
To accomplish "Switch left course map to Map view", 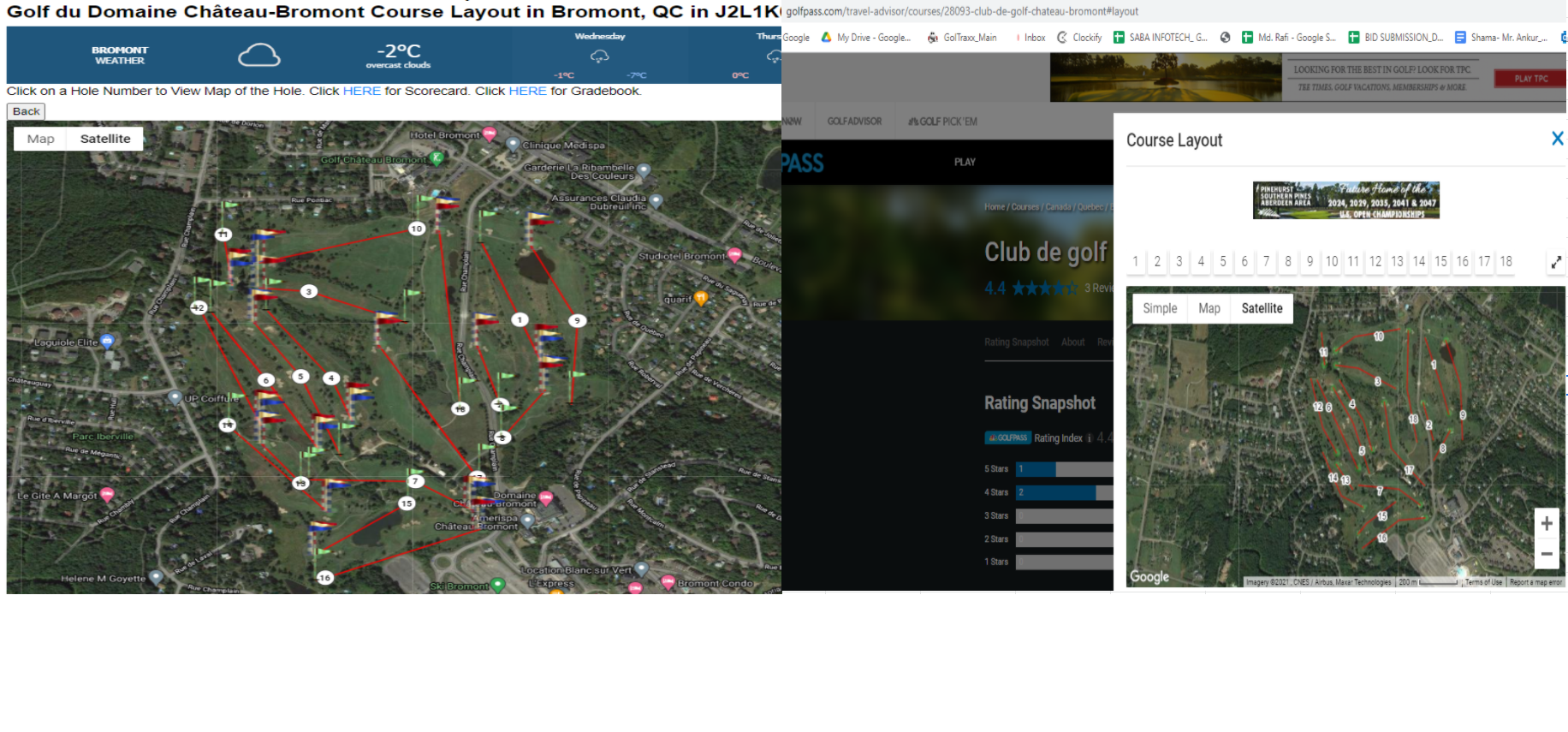I will pyautogui.click(x=41, y=139).
